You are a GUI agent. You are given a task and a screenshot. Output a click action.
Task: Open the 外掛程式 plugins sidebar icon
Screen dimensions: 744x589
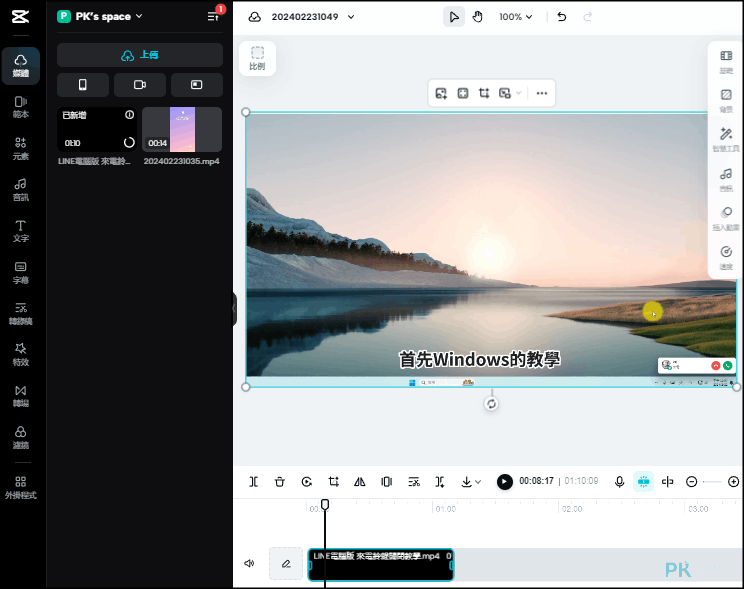20,488
